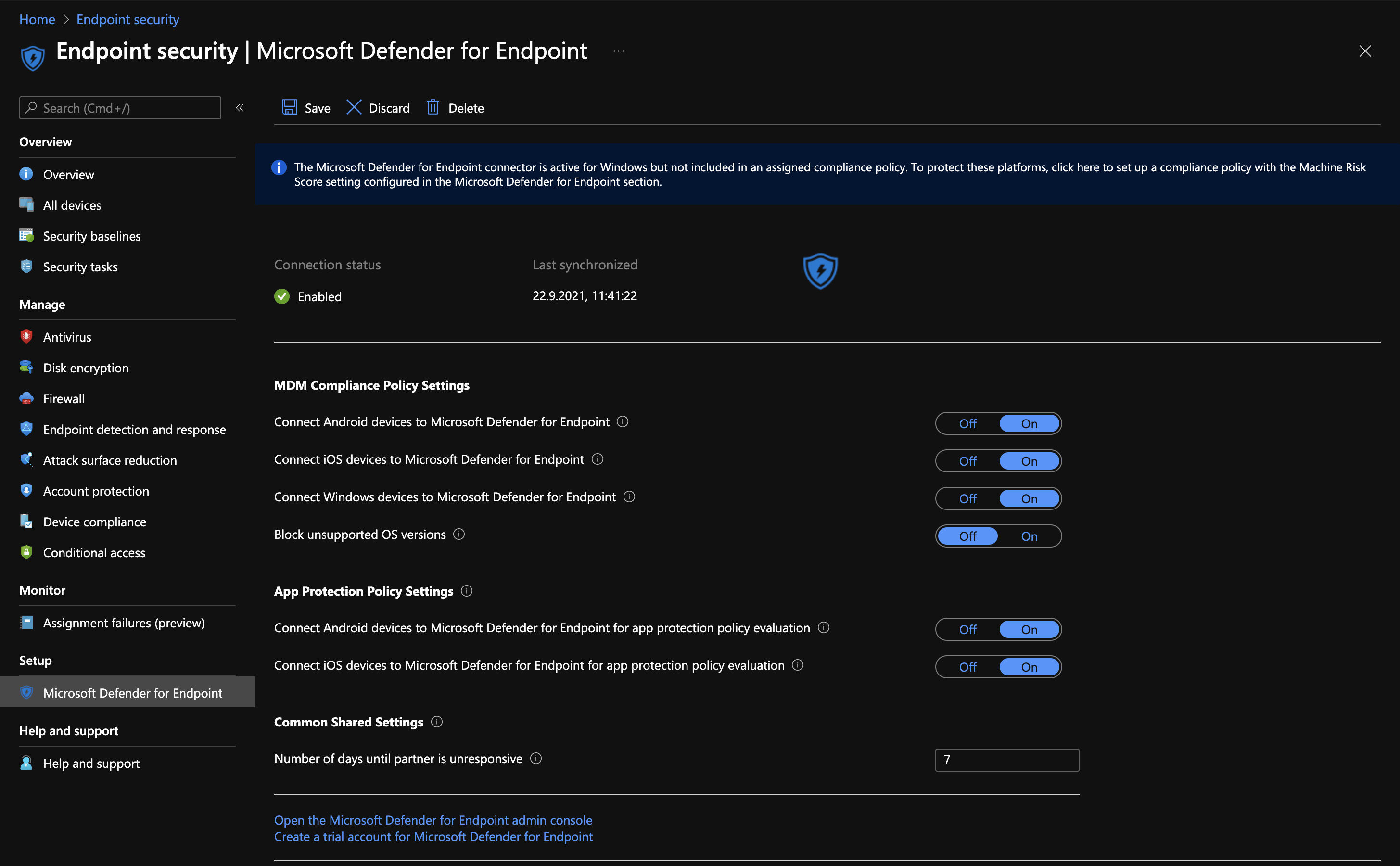Select Off for Block unsupported OS versions

pyautogui.click(x=967, y=536)
